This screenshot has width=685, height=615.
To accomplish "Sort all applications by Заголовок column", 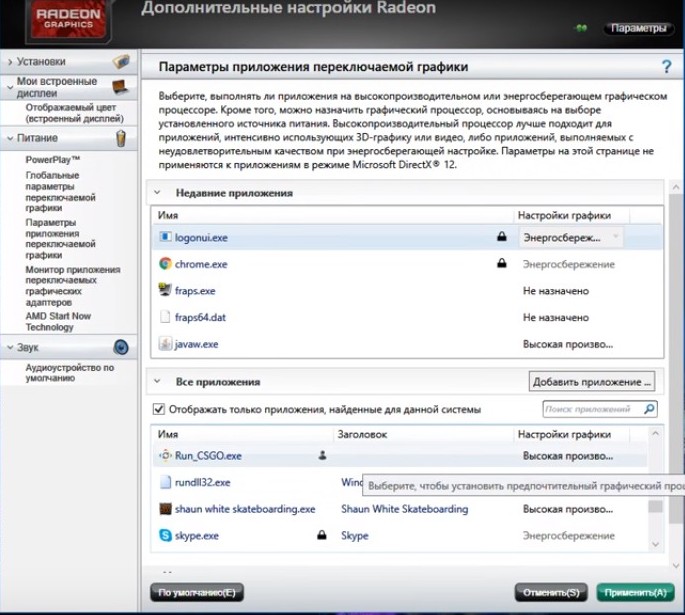I will (362, 435).
